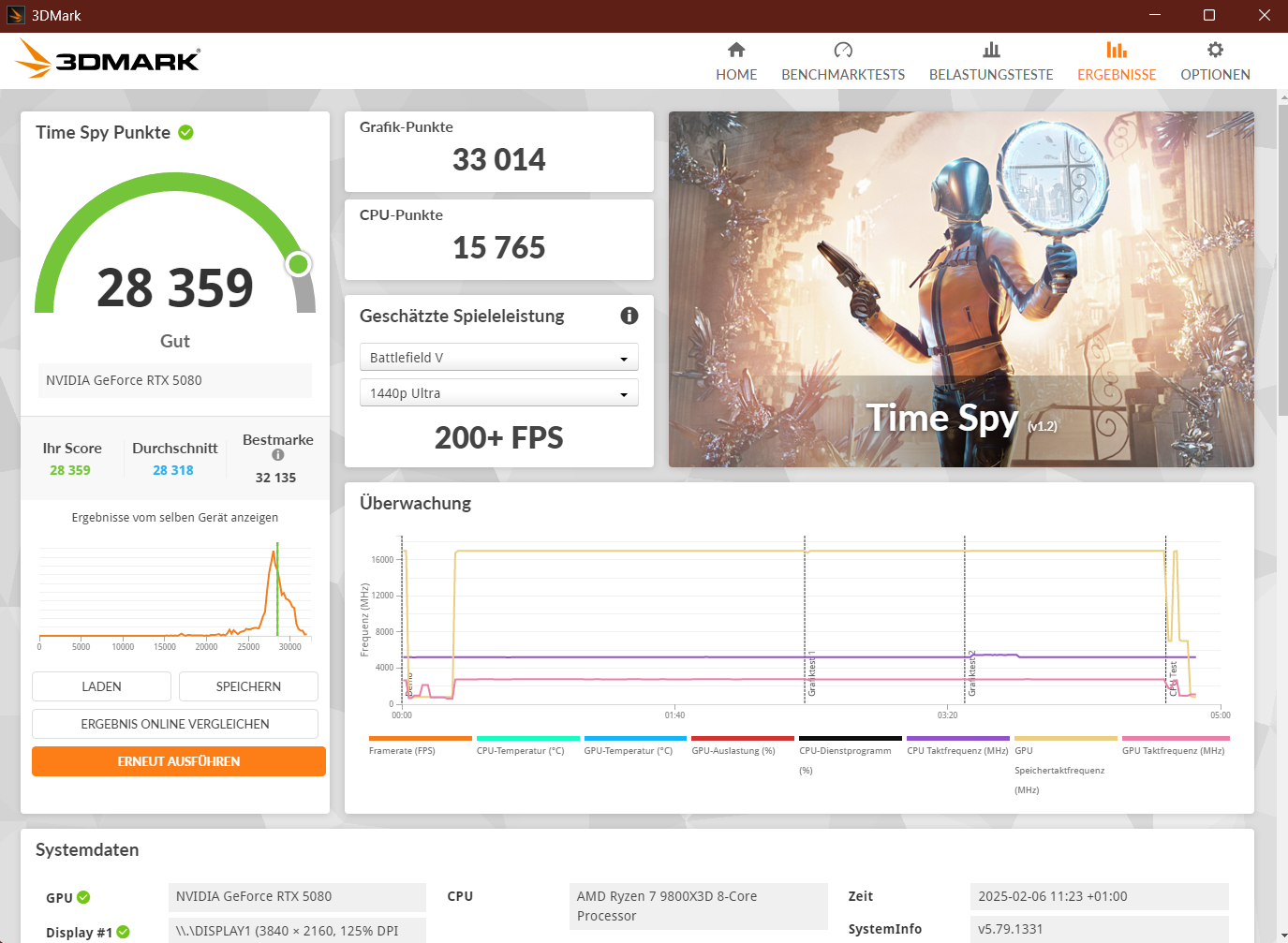
Task: Open the OPTIONEN tab
Action: (x=1215, y=62)
